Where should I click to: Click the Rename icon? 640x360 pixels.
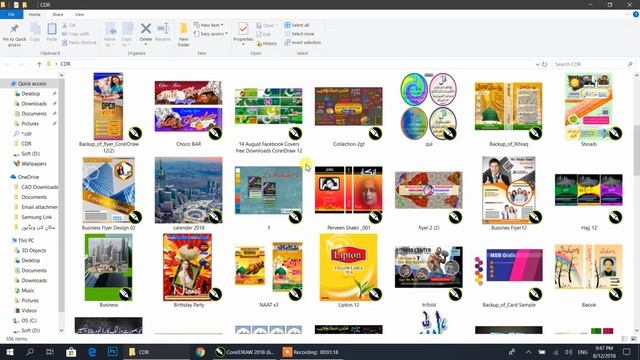[x=163, y=29]
